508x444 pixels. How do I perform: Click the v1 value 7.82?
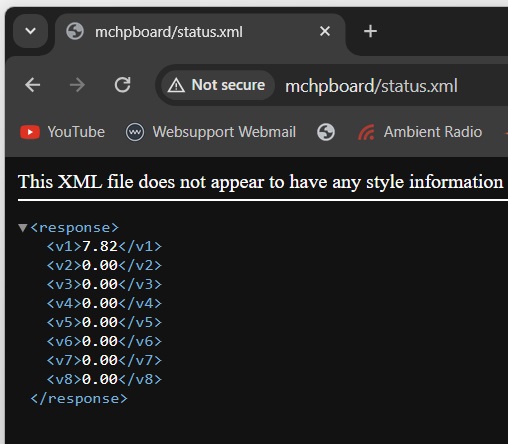(100, 247)
